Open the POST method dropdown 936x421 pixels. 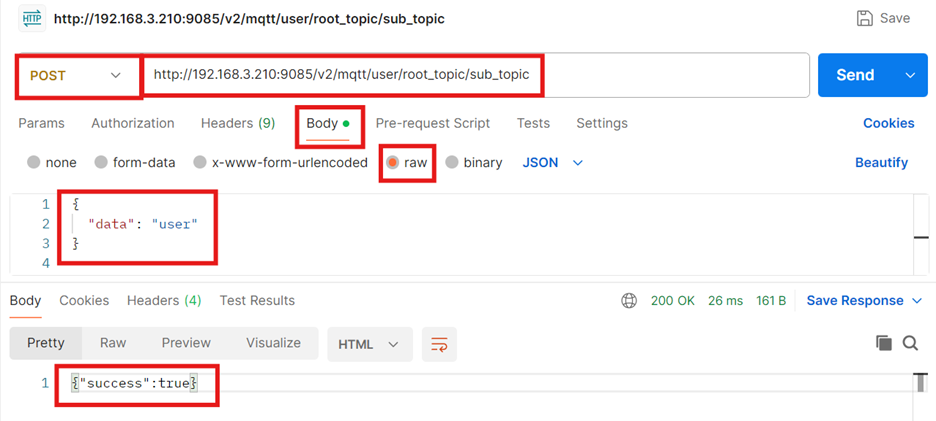(78, 75)
